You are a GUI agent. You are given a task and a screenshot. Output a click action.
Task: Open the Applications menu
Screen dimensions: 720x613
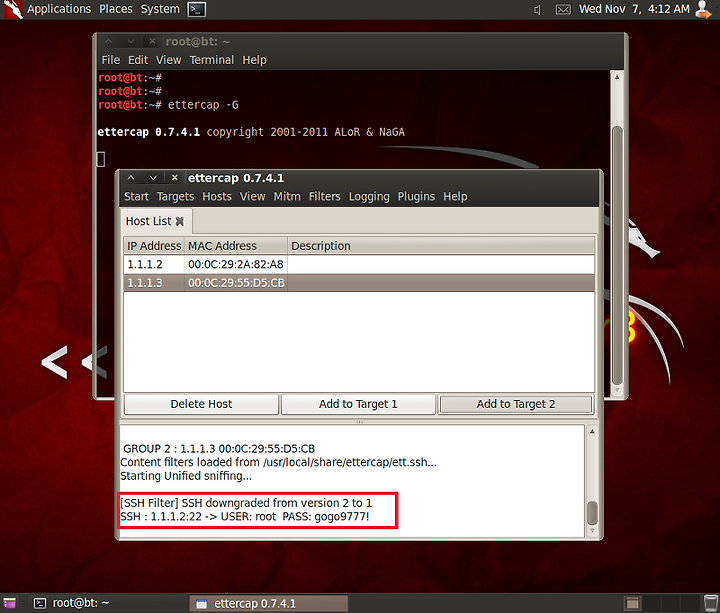coord(59,9)
